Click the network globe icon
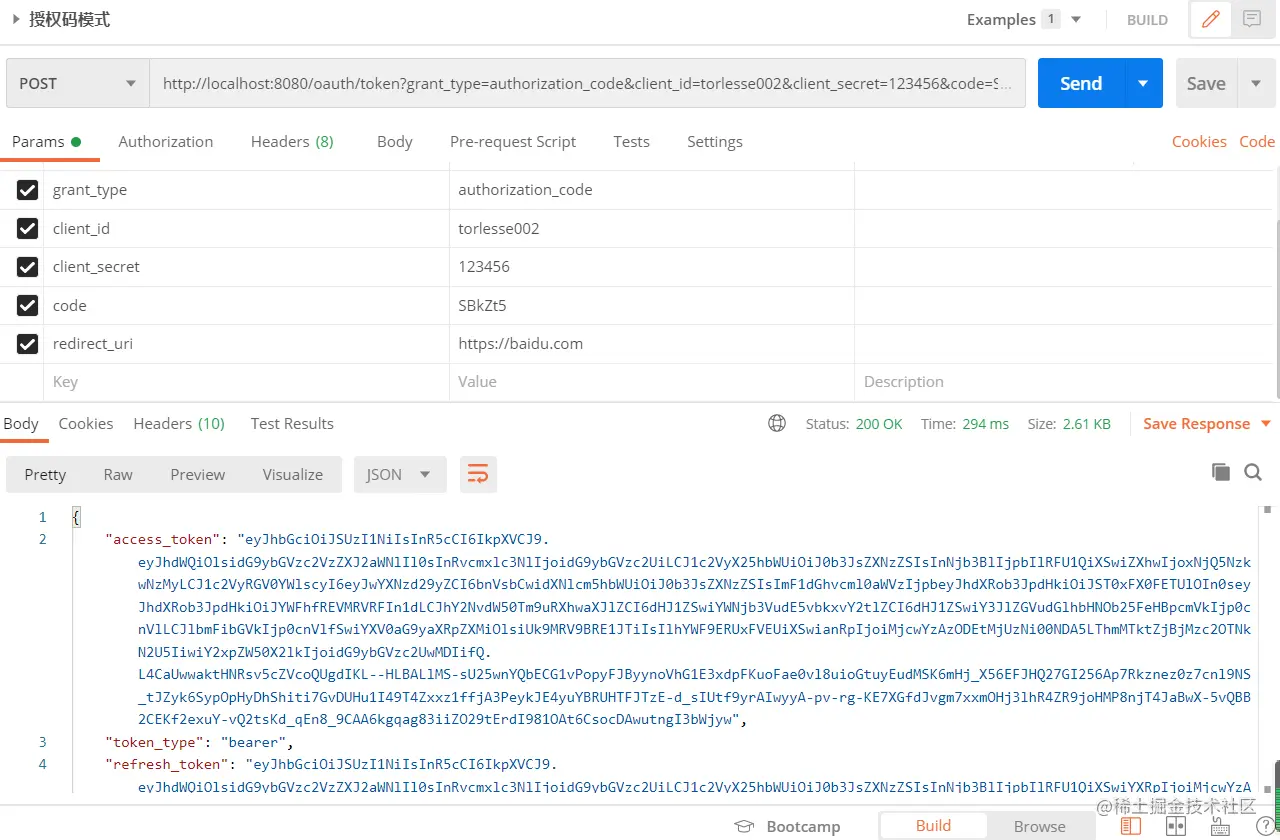This screenshot has height=840, width=1280. pos(777,423)
